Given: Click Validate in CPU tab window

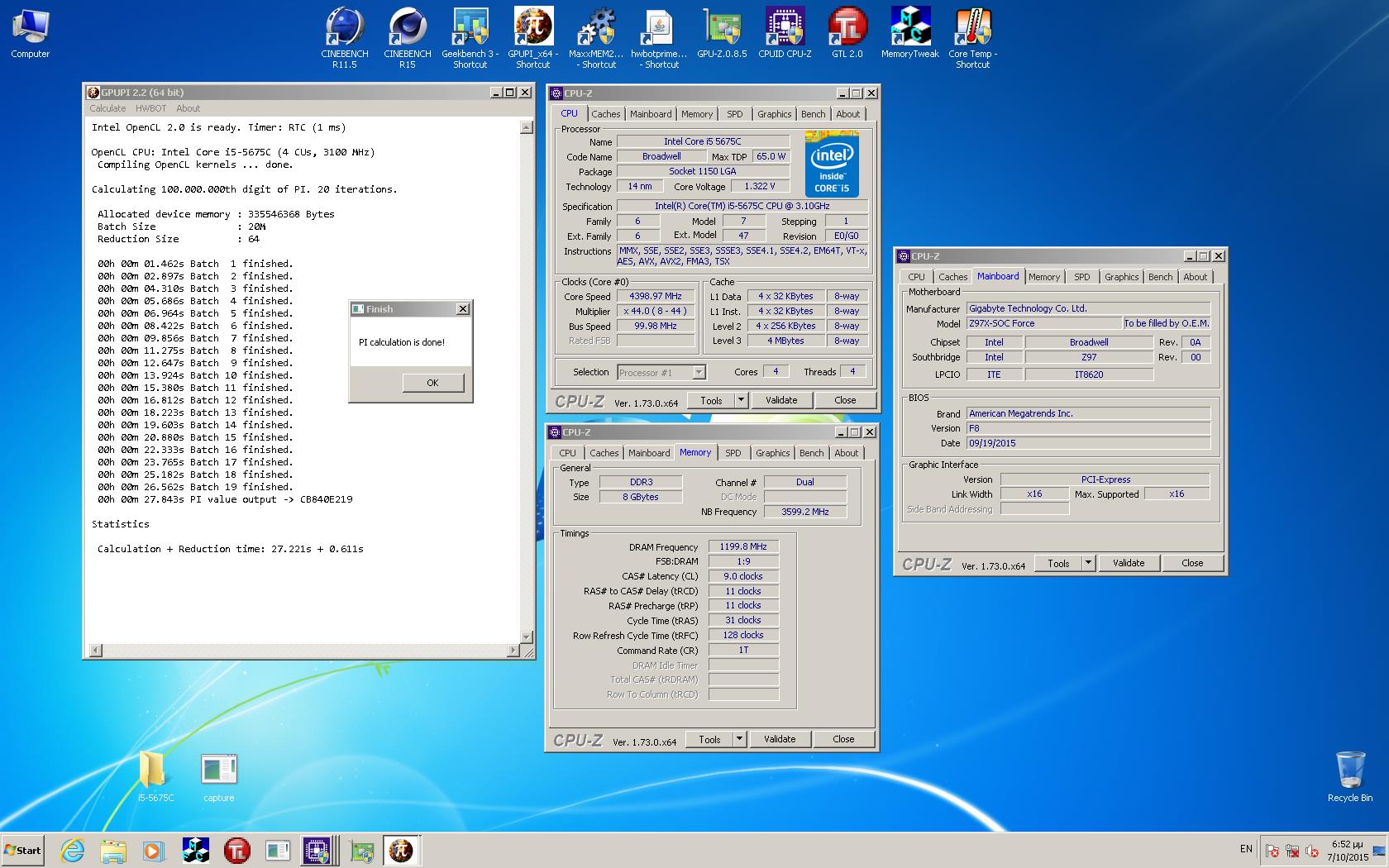Looking at the screenshot, I should point(781,400).
